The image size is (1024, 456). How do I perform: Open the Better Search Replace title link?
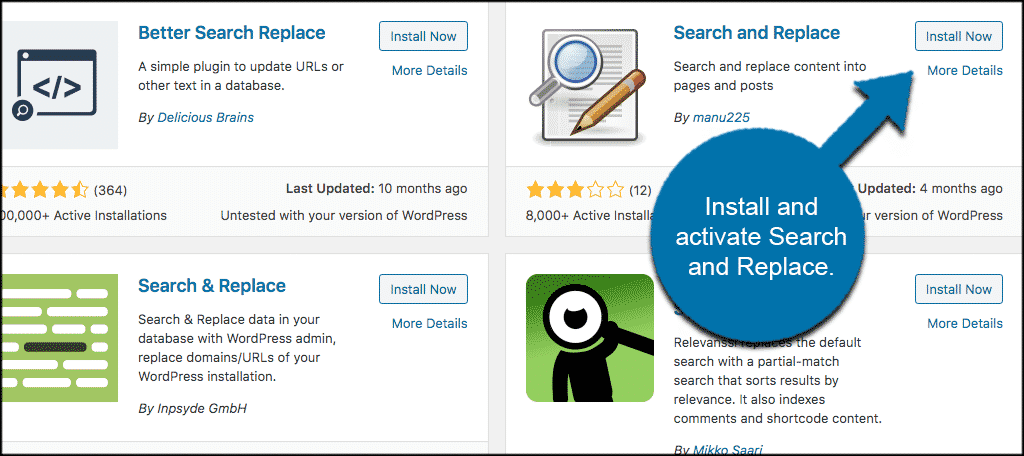click(232, 33)
